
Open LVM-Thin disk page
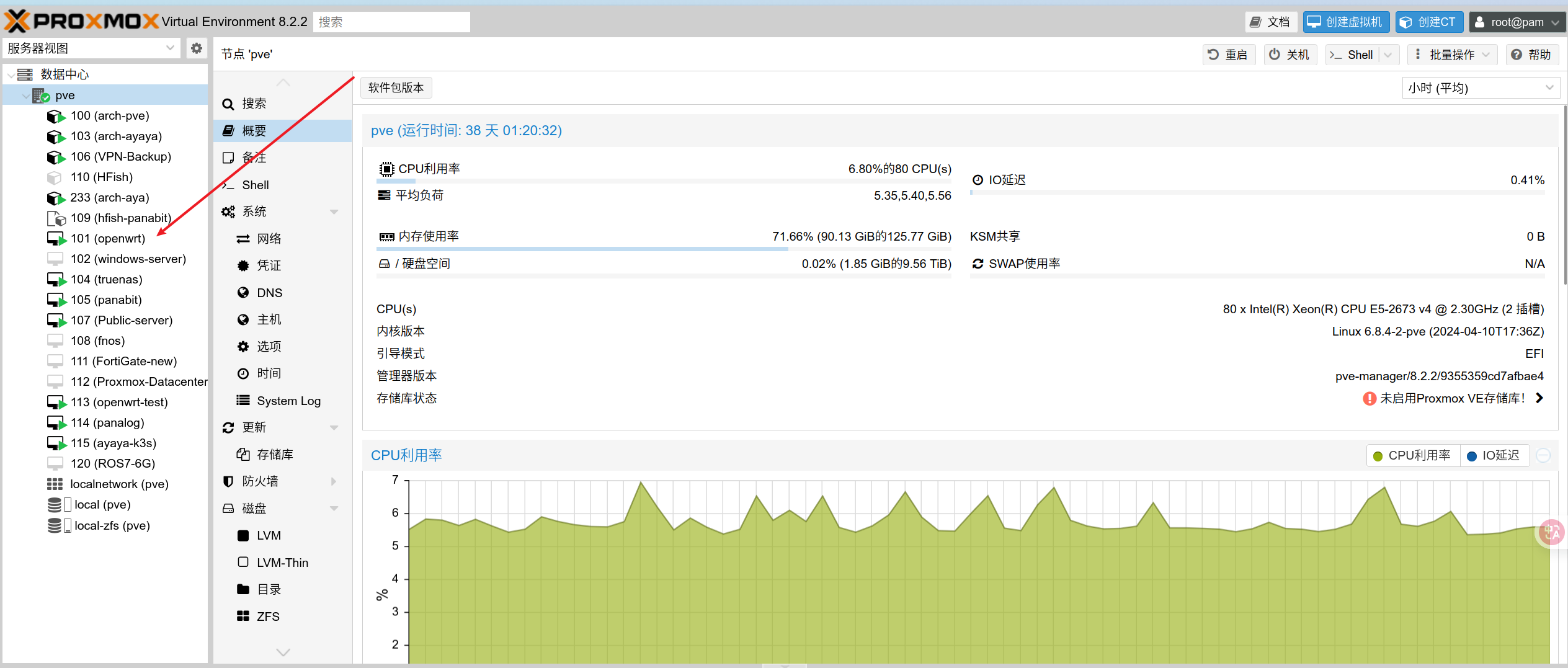point(283,563)
